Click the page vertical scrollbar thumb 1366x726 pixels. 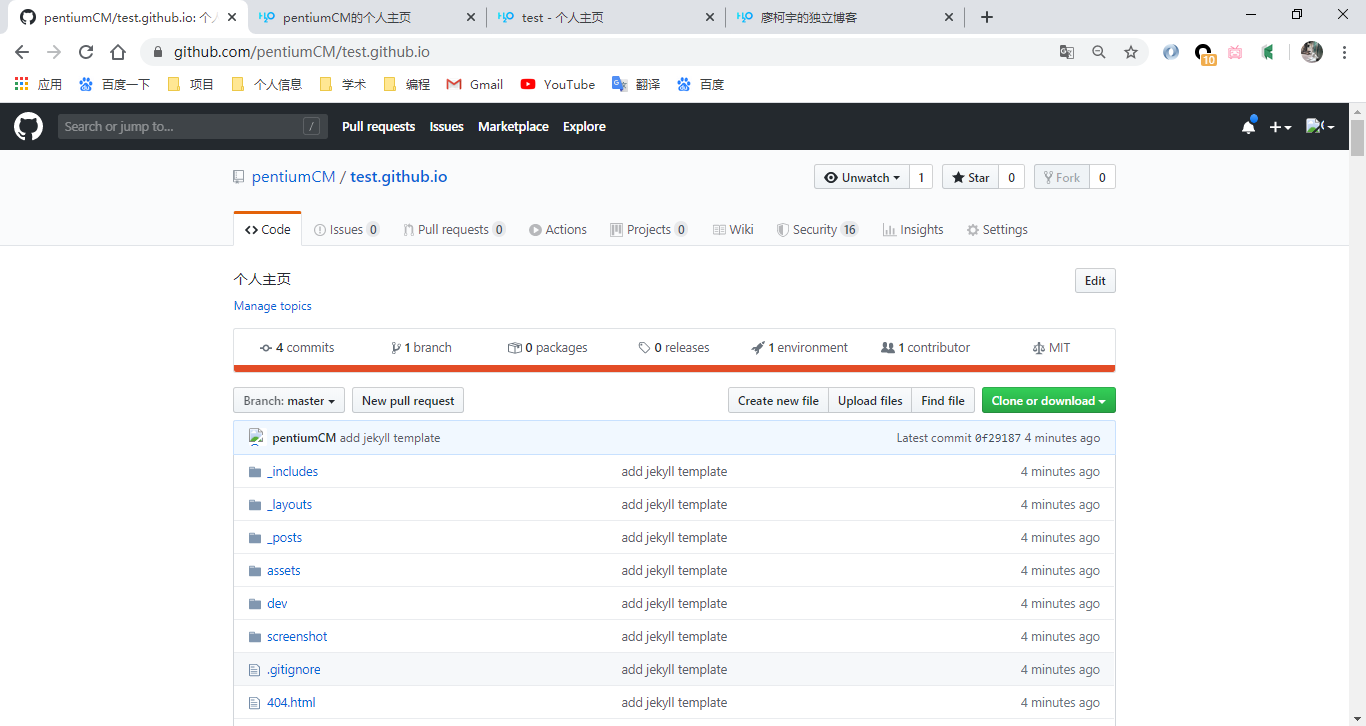click(1357, 138)
